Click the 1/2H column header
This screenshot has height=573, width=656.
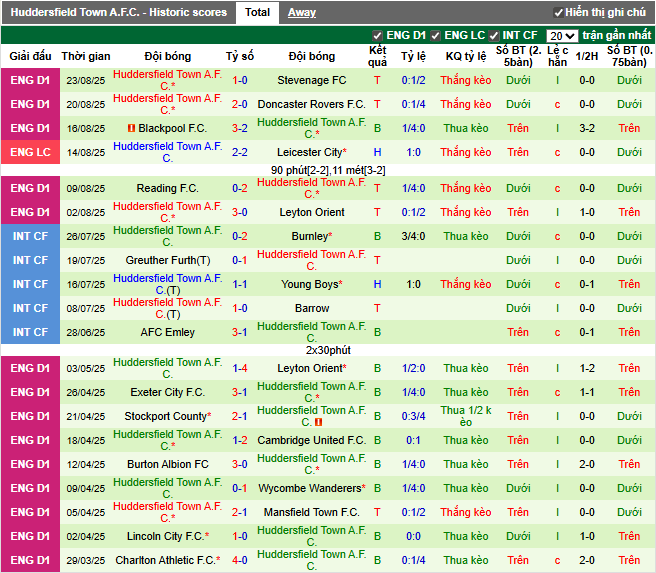587,56
